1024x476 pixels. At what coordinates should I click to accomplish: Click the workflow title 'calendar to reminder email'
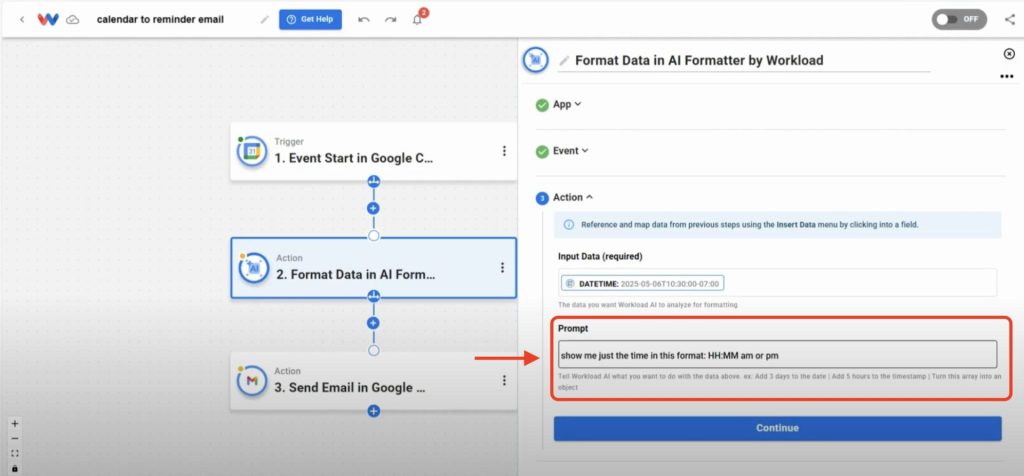click(160, 20)
